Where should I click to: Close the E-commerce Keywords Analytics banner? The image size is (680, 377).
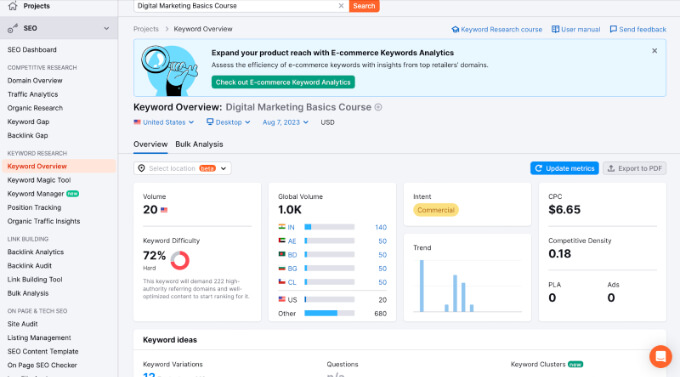tap(654, 51)
